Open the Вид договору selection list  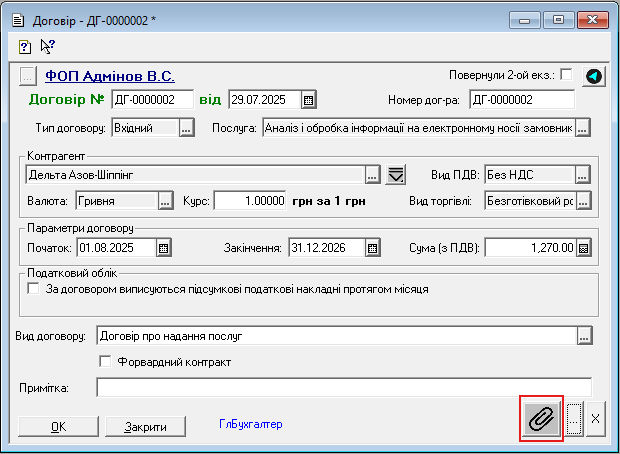pyautogui.click(x=584, y=336)
